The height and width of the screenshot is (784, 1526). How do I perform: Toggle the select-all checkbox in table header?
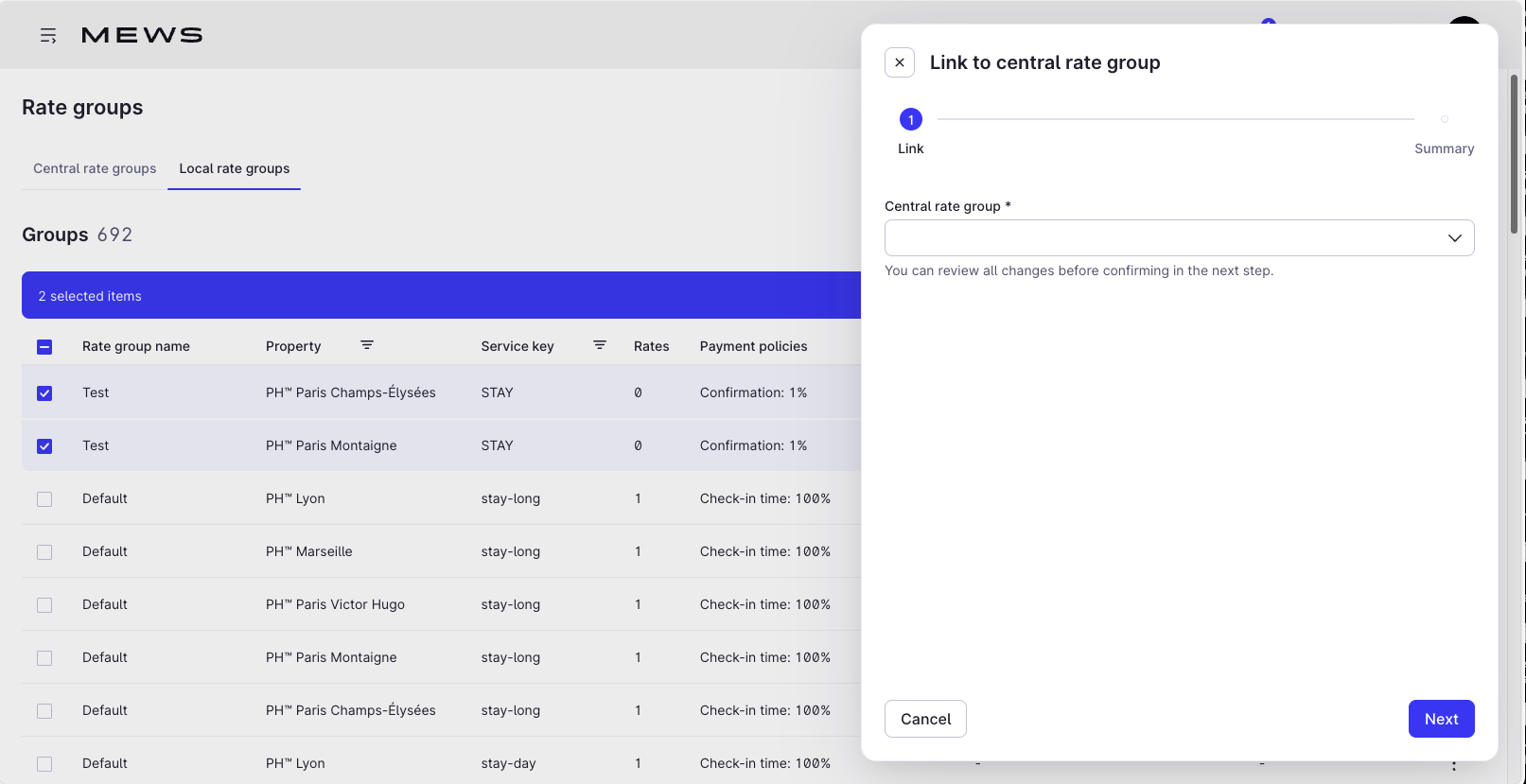tap(44, 347)
